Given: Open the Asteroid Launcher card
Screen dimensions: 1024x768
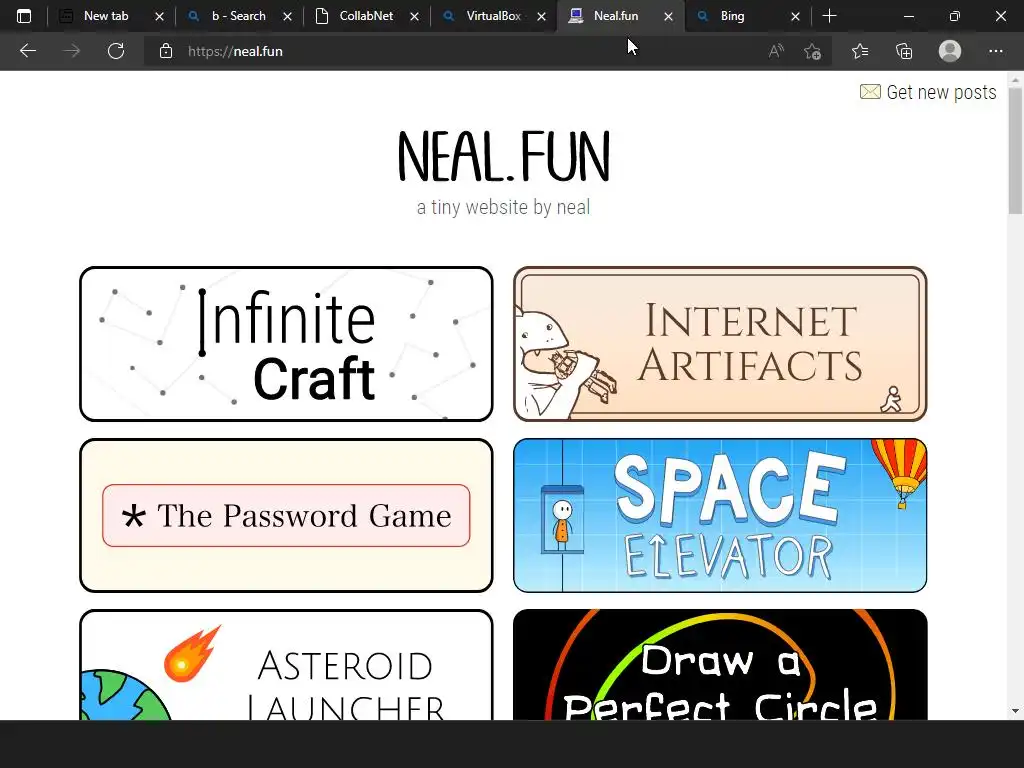Looking at the screenshot, I should (286, 665).
